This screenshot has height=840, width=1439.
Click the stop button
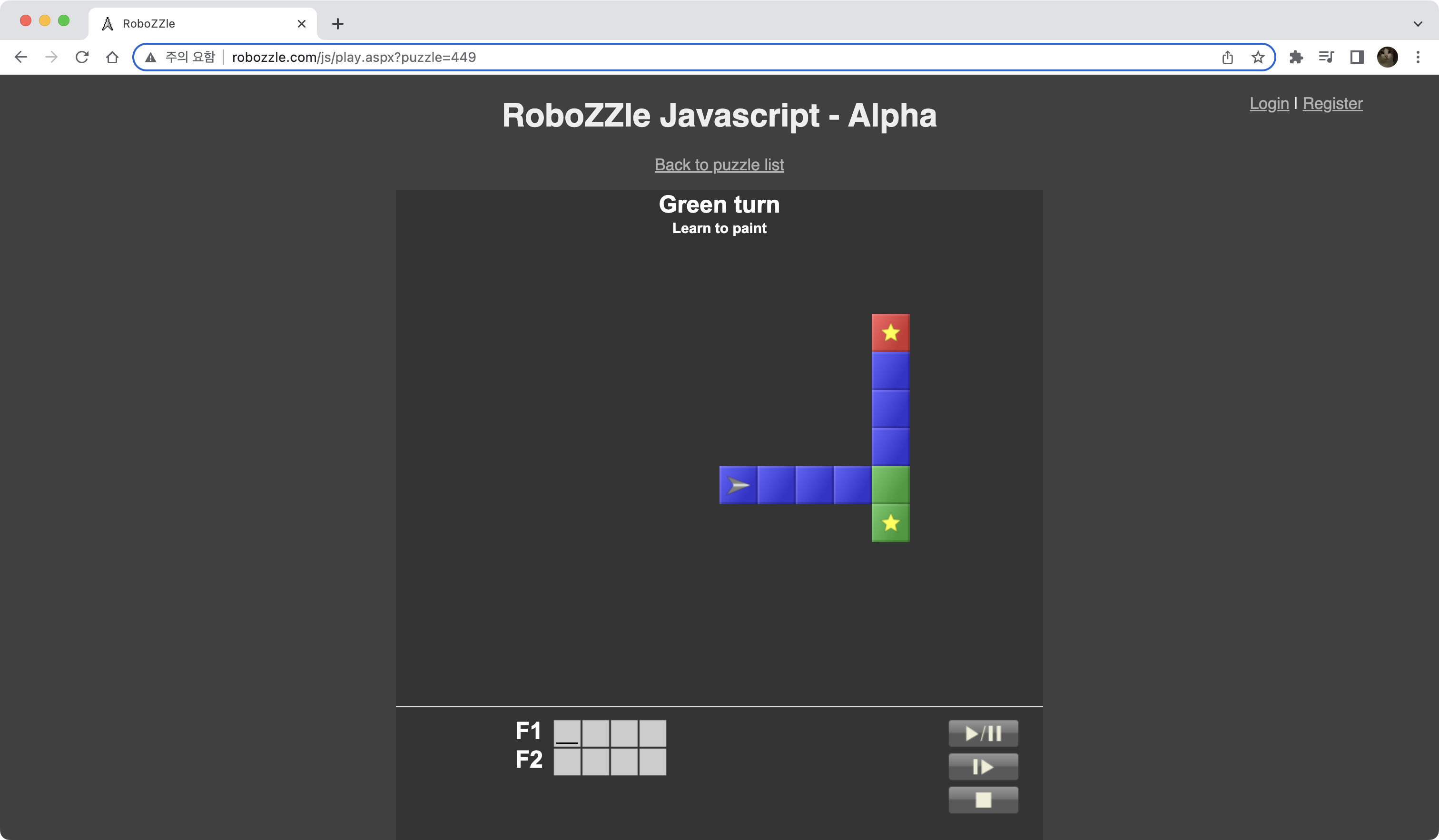(983, 800)
